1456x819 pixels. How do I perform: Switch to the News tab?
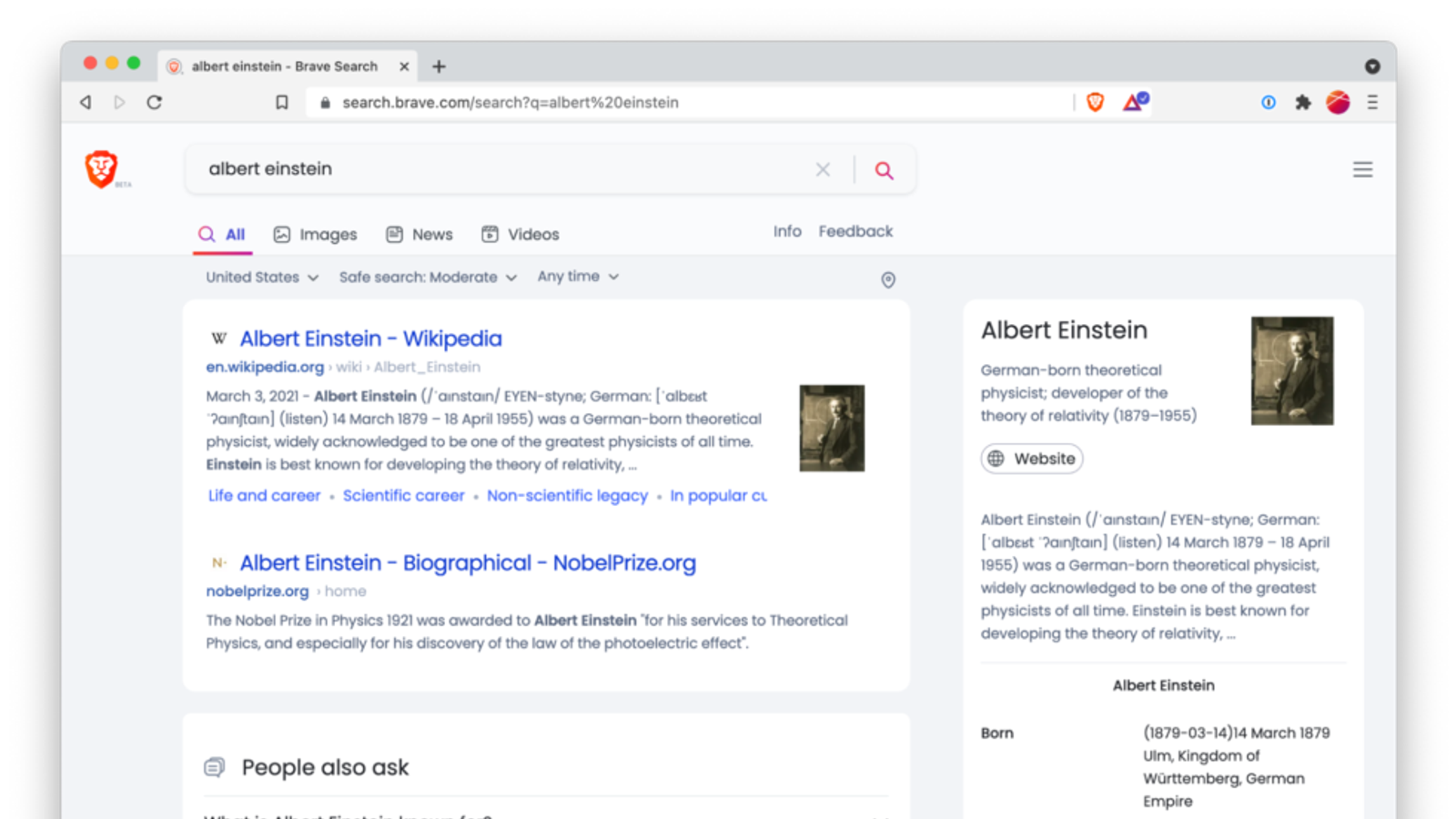tap(420, 234)
